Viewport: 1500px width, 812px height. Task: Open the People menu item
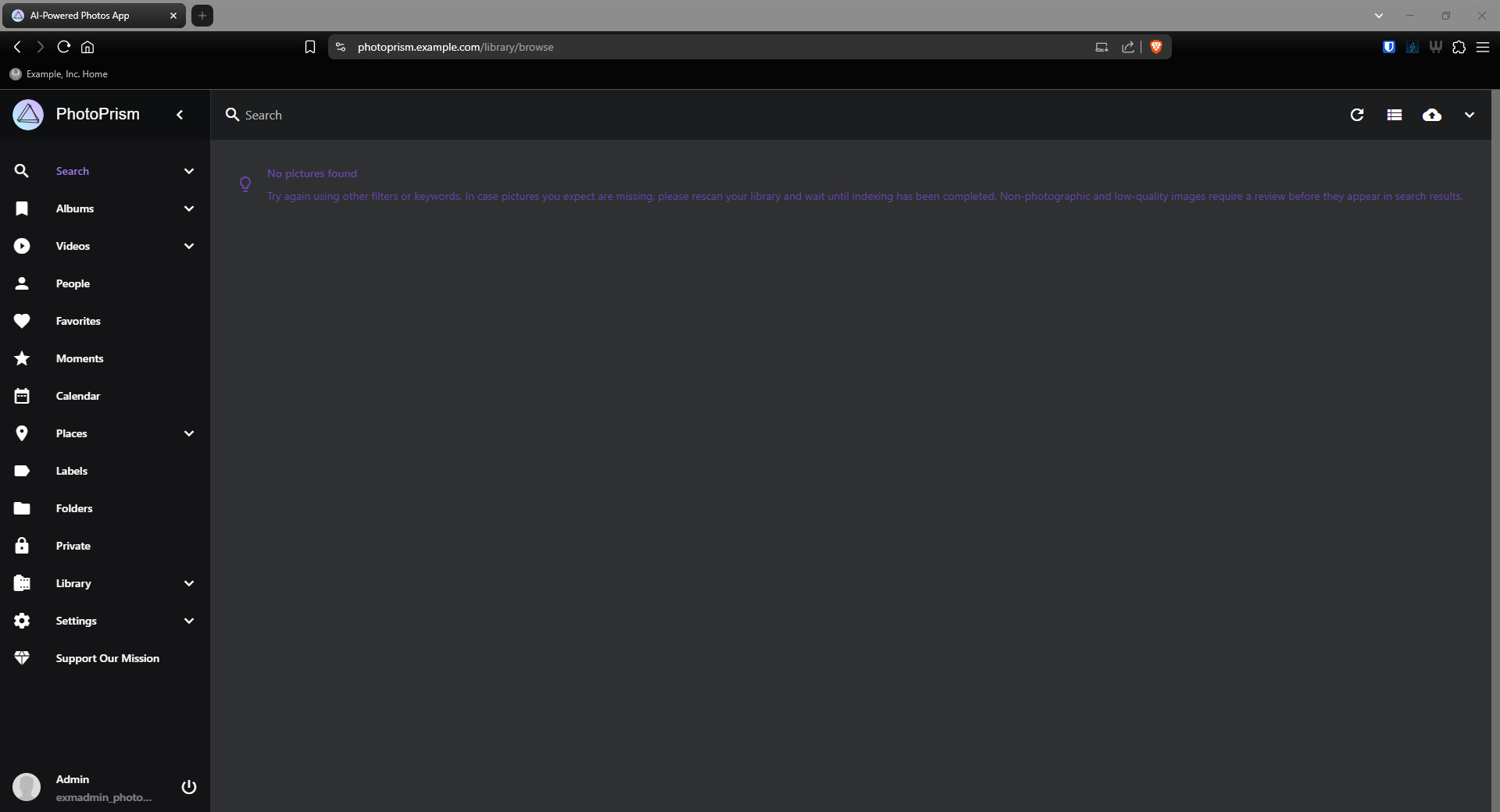[x=73, y=283]
